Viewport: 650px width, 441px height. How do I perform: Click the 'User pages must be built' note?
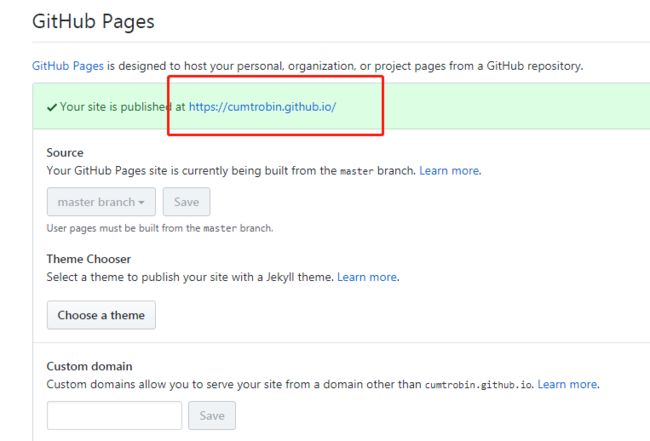160,228
